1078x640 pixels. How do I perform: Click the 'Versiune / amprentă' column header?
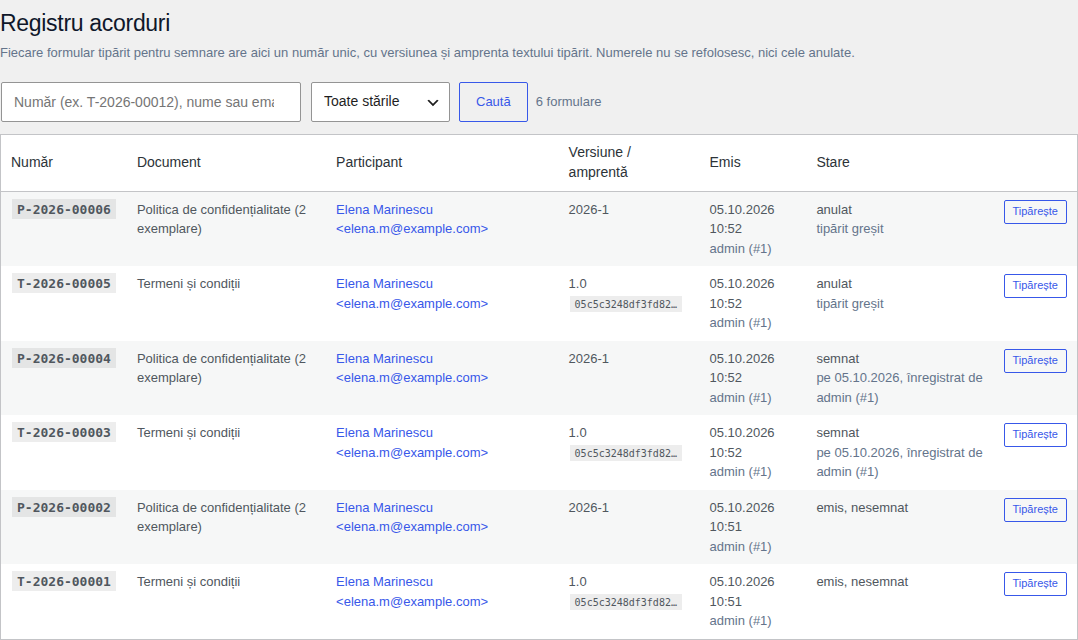[x=600, y=162]
